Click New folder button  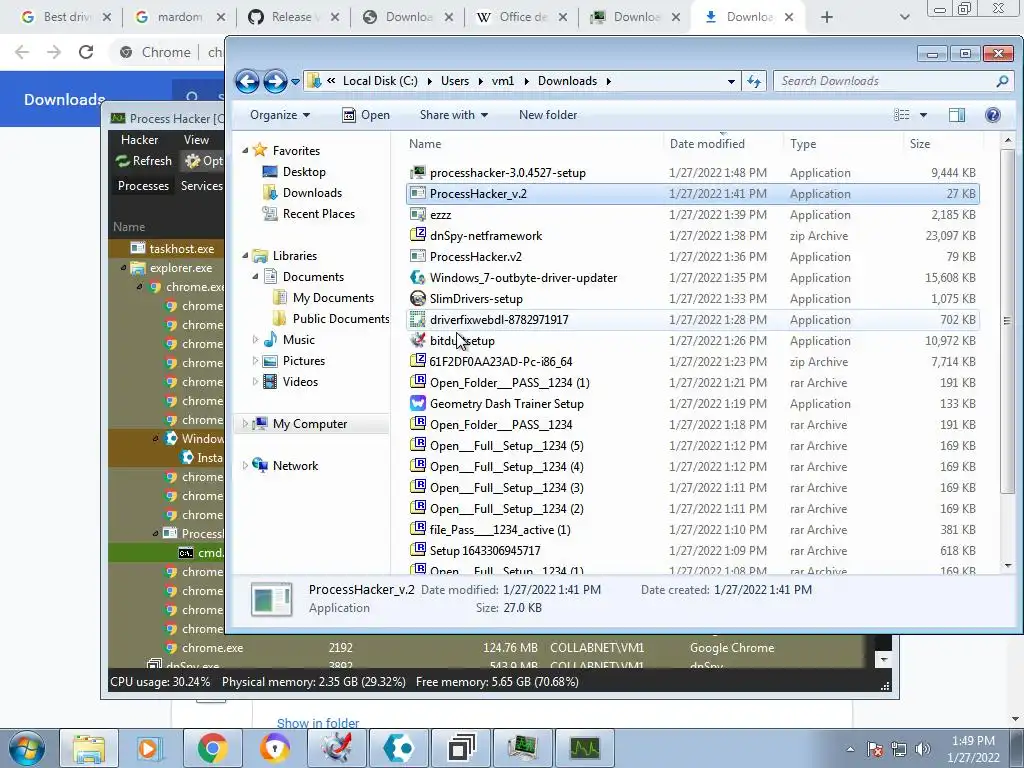click(x=548, y=115)
